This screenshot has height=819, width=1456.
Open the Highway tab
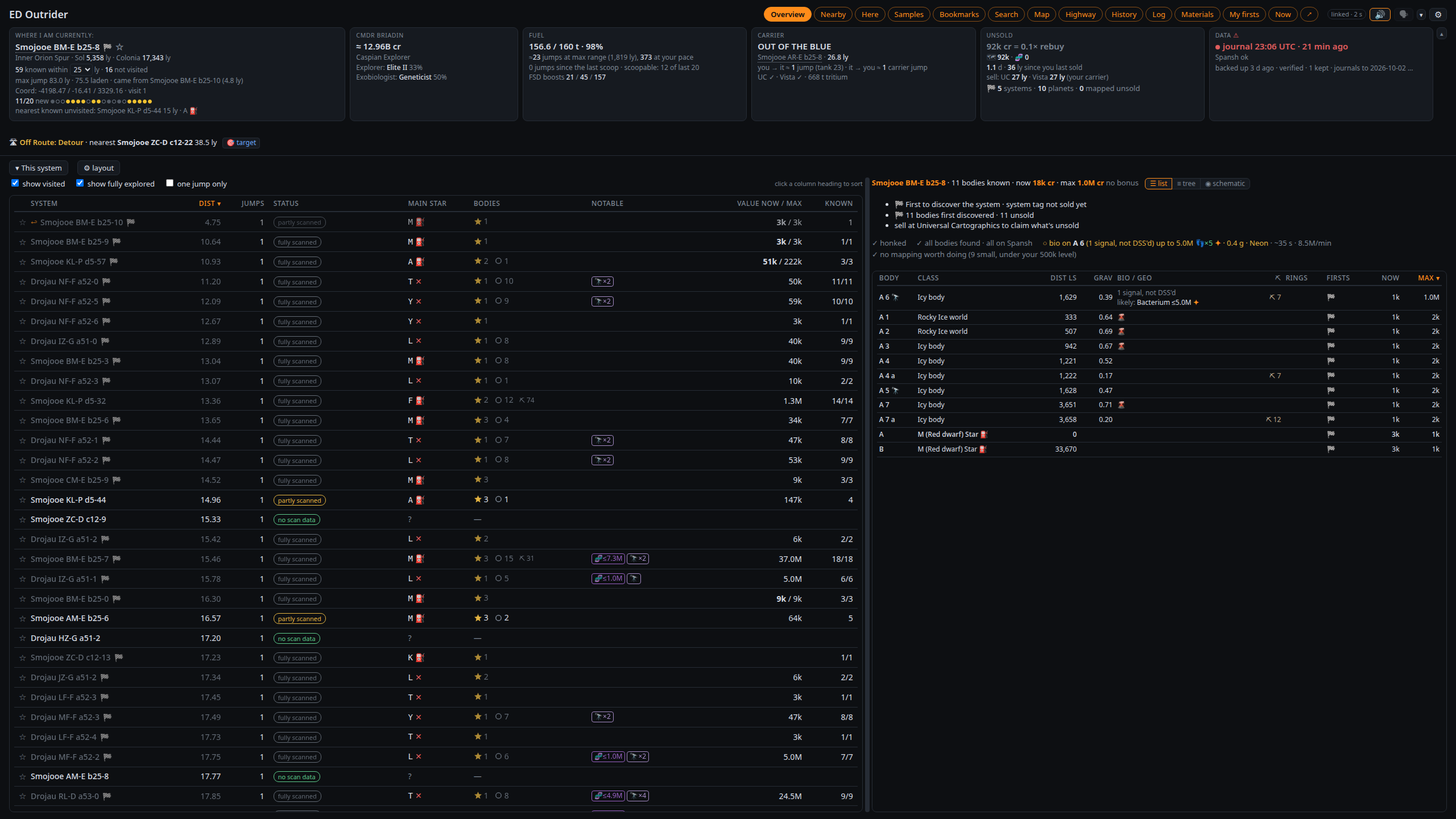(x=1080, y=15)
